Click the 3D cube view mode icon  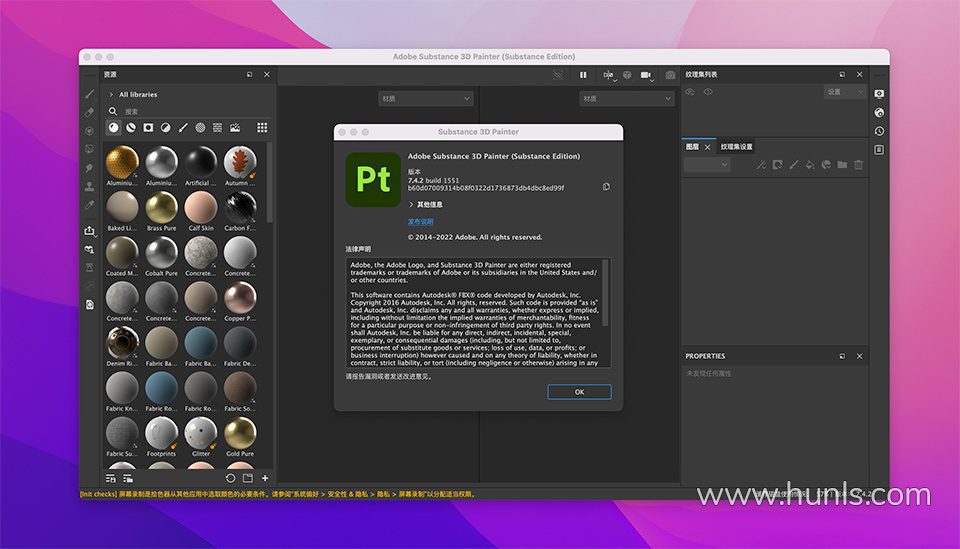[x=627, y=75]
